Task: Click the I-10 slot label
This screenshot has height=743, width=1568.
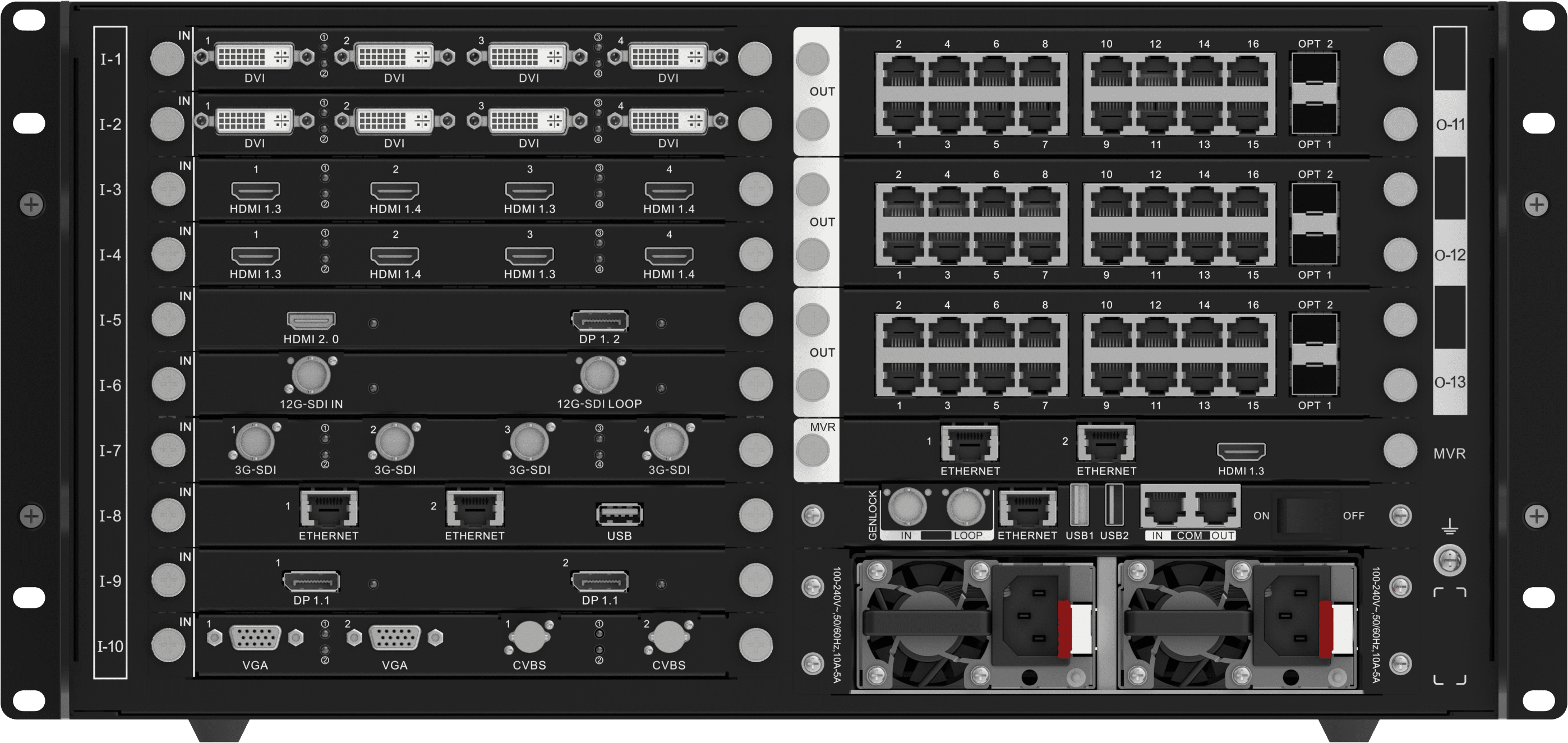Action: point(110,646)
